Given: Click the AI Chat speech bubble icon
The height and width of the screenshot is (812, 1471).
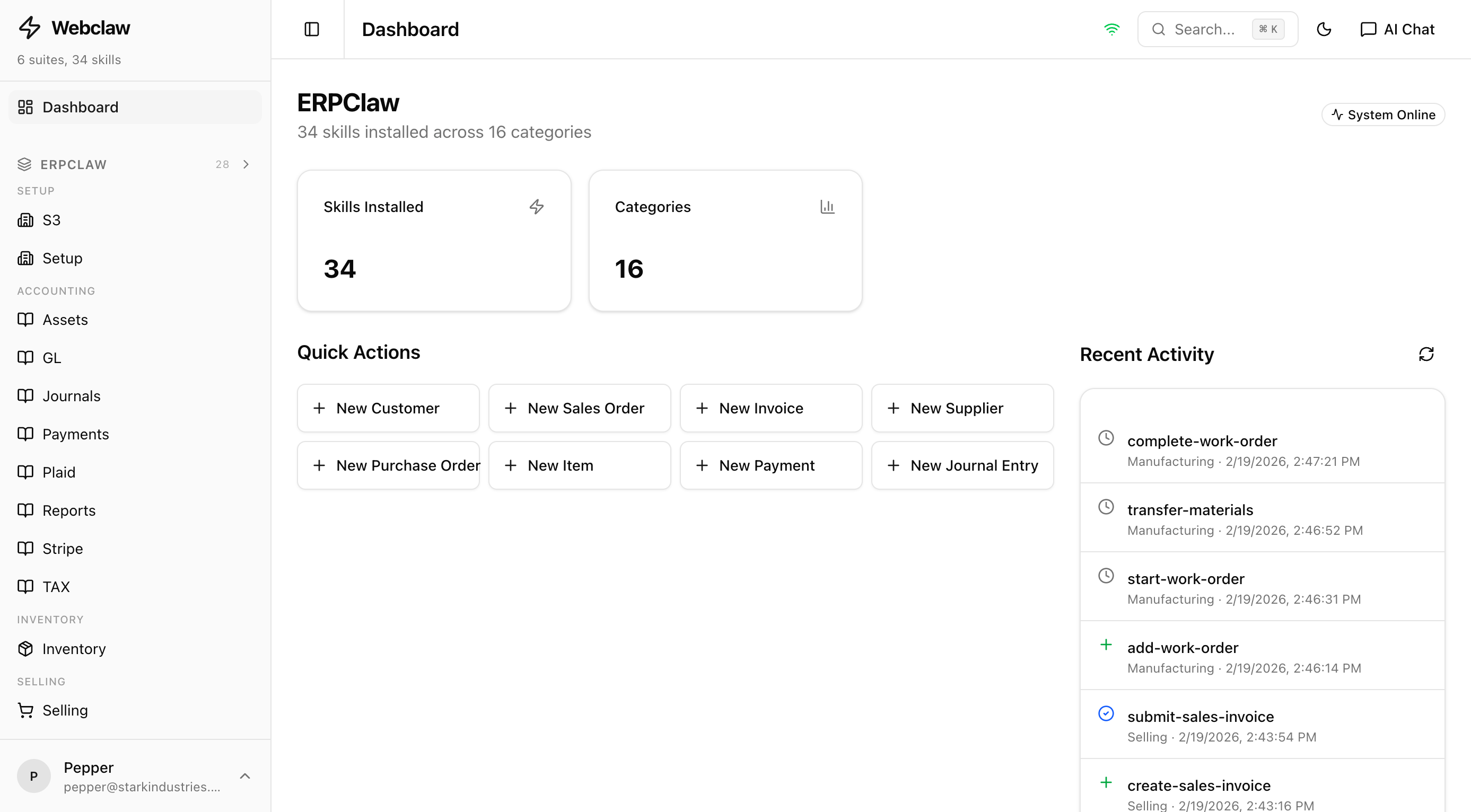Looking at the screenshot, I should tap(1368, 29).
